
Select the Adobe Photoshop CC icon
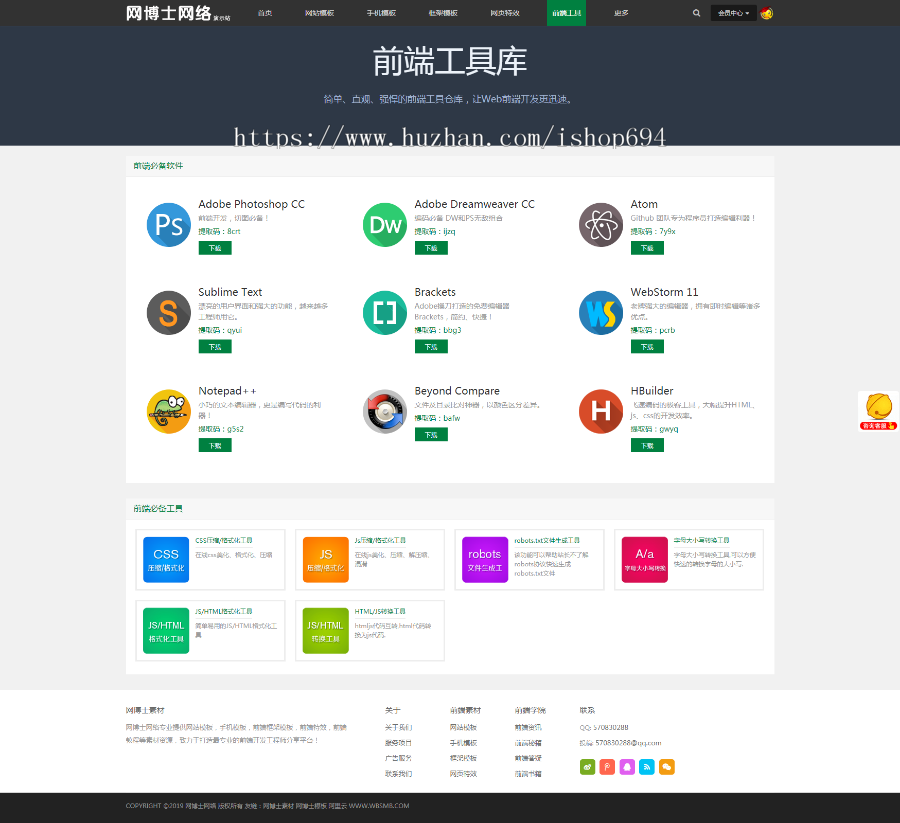point(168,225)
